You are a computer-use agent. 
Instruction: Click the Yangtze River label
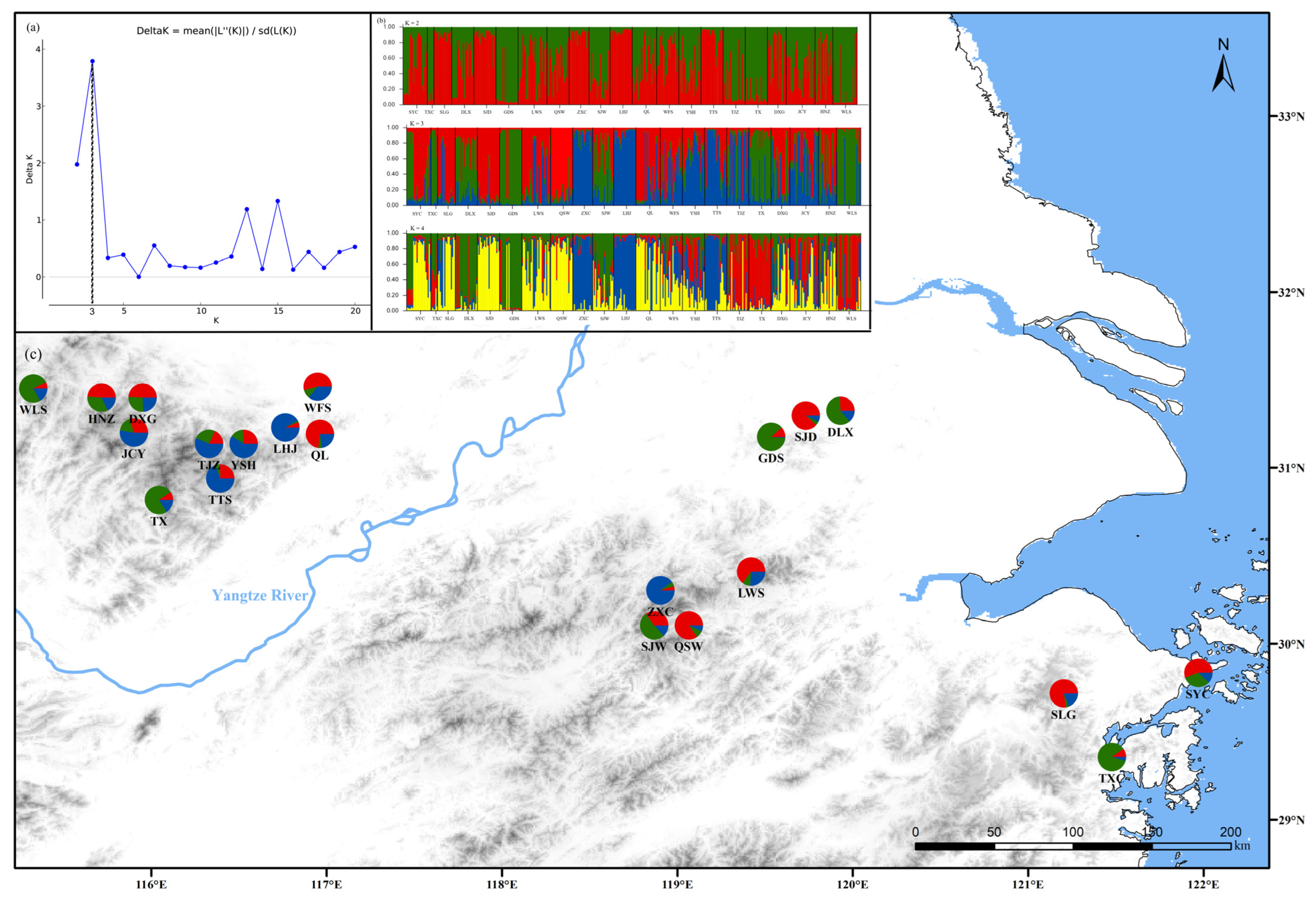coord(260,595)
